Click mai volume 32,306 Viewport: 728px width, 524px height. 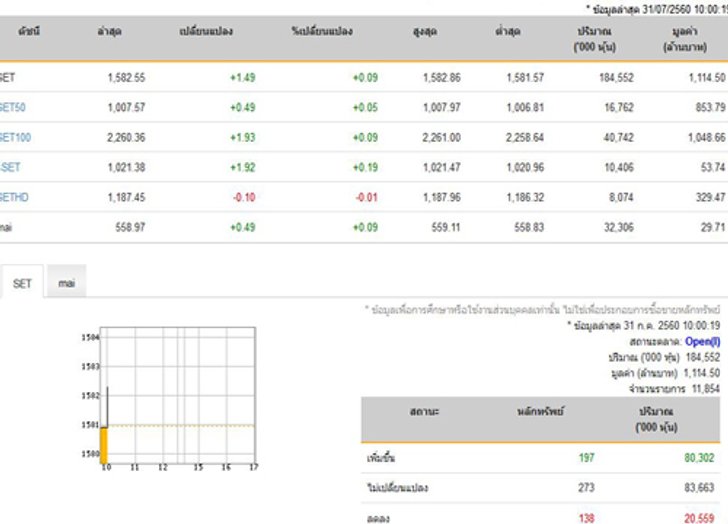(x=619, y=227)
